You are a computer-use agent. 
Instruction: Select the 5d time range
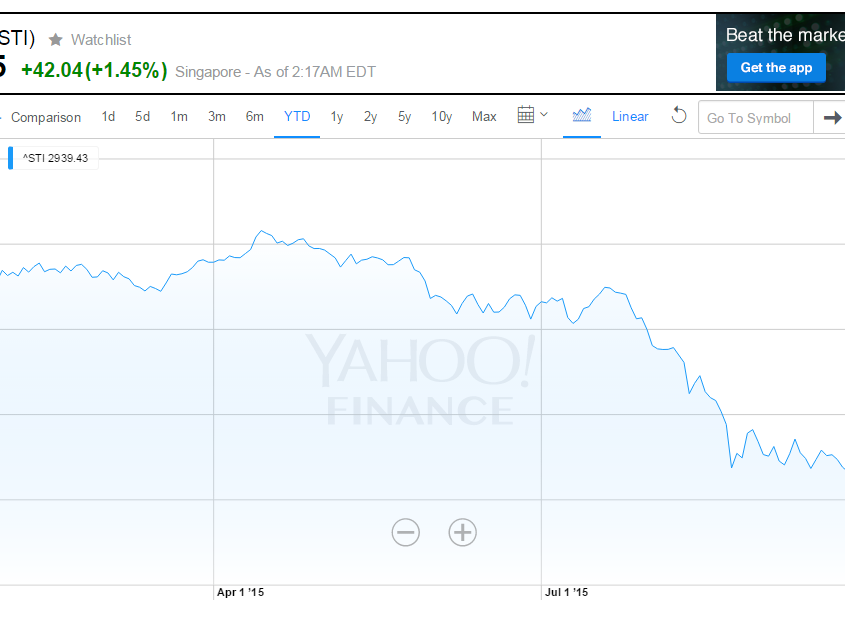tap(143, 117)
